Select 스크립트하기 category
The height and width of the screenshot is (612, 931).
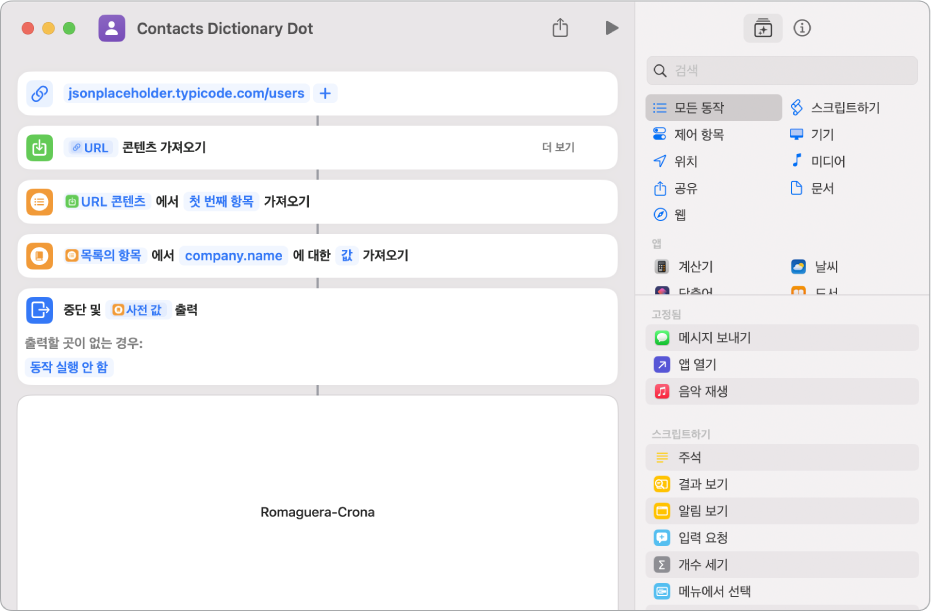[835, 107]
